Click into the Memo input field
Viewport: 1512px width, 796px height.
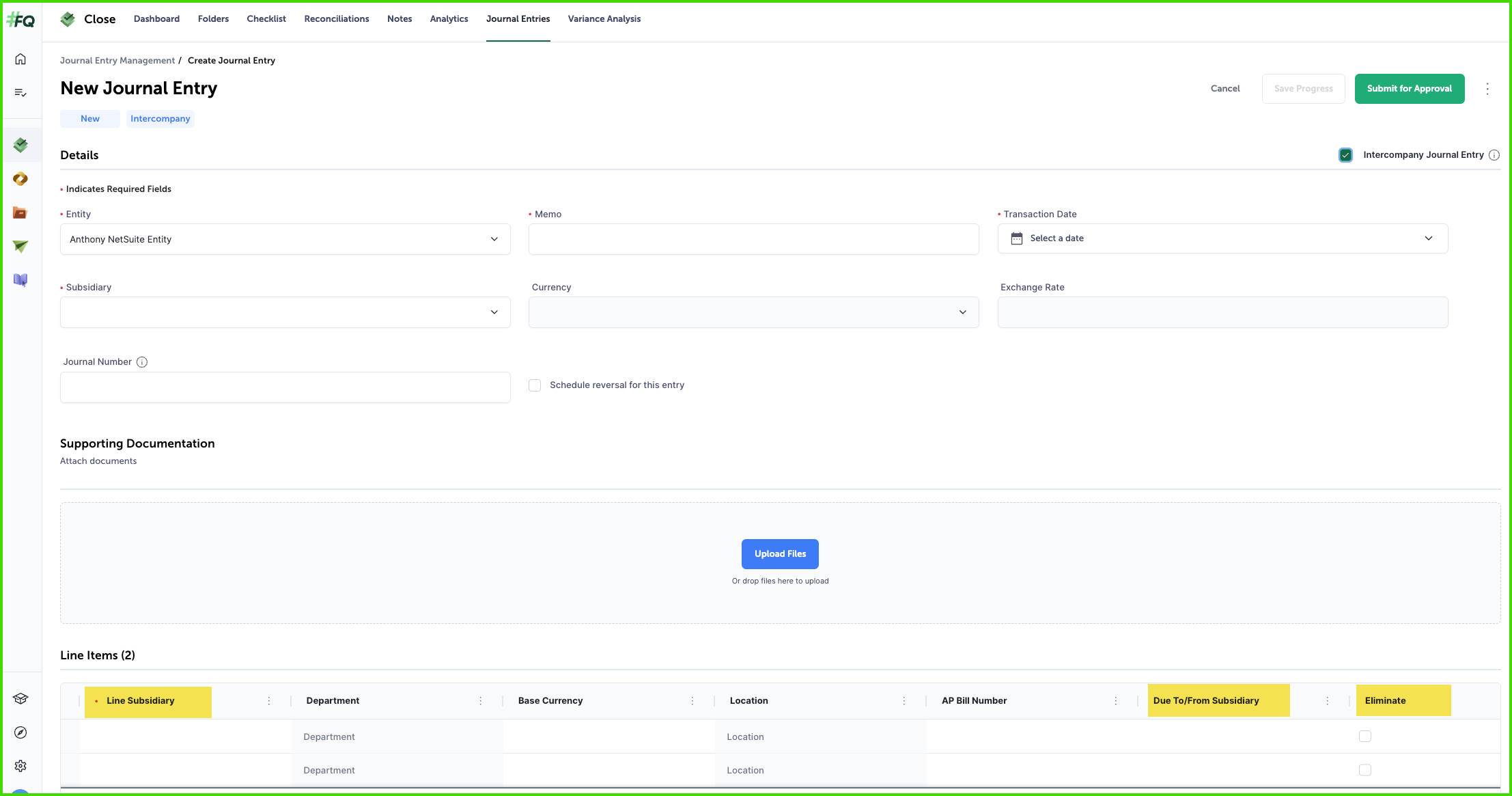(753, 239)
